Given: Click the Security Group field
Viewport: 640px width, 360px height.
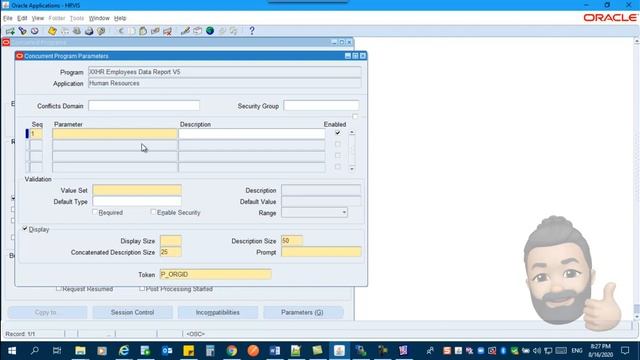Looking at the screenshot, I should 322,106.
